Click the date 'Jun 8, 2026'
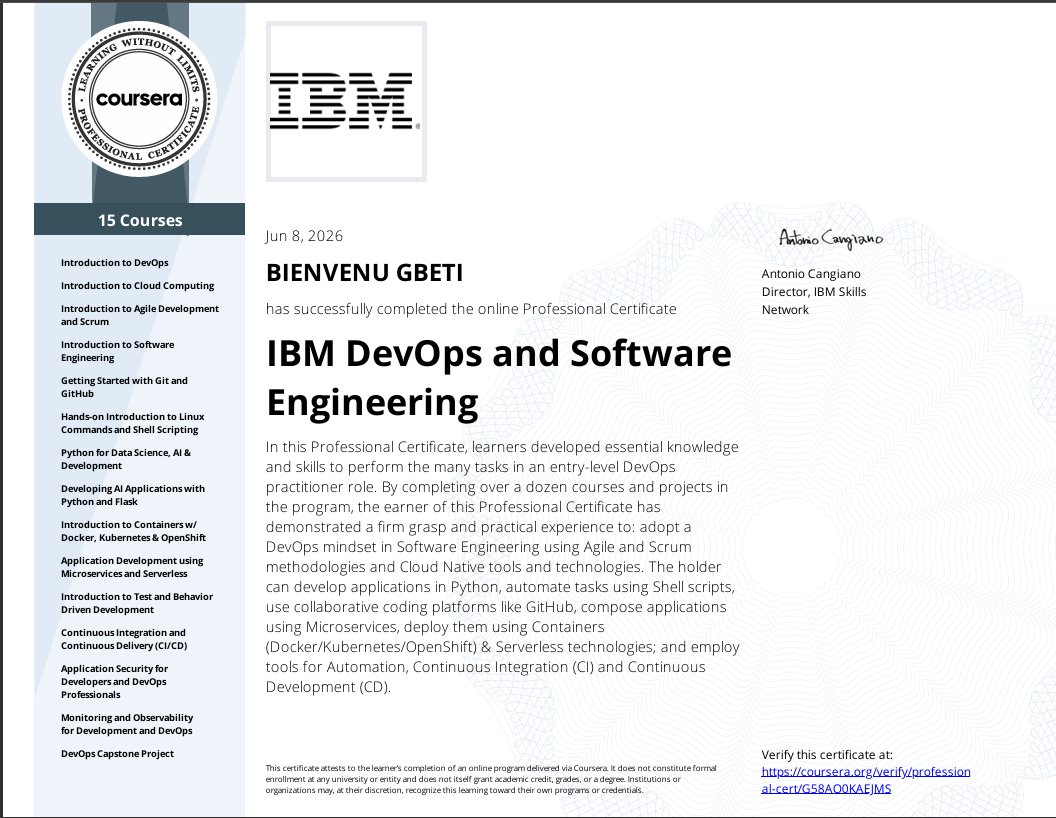Viewport: 1056px width, 818px height. 304,236
